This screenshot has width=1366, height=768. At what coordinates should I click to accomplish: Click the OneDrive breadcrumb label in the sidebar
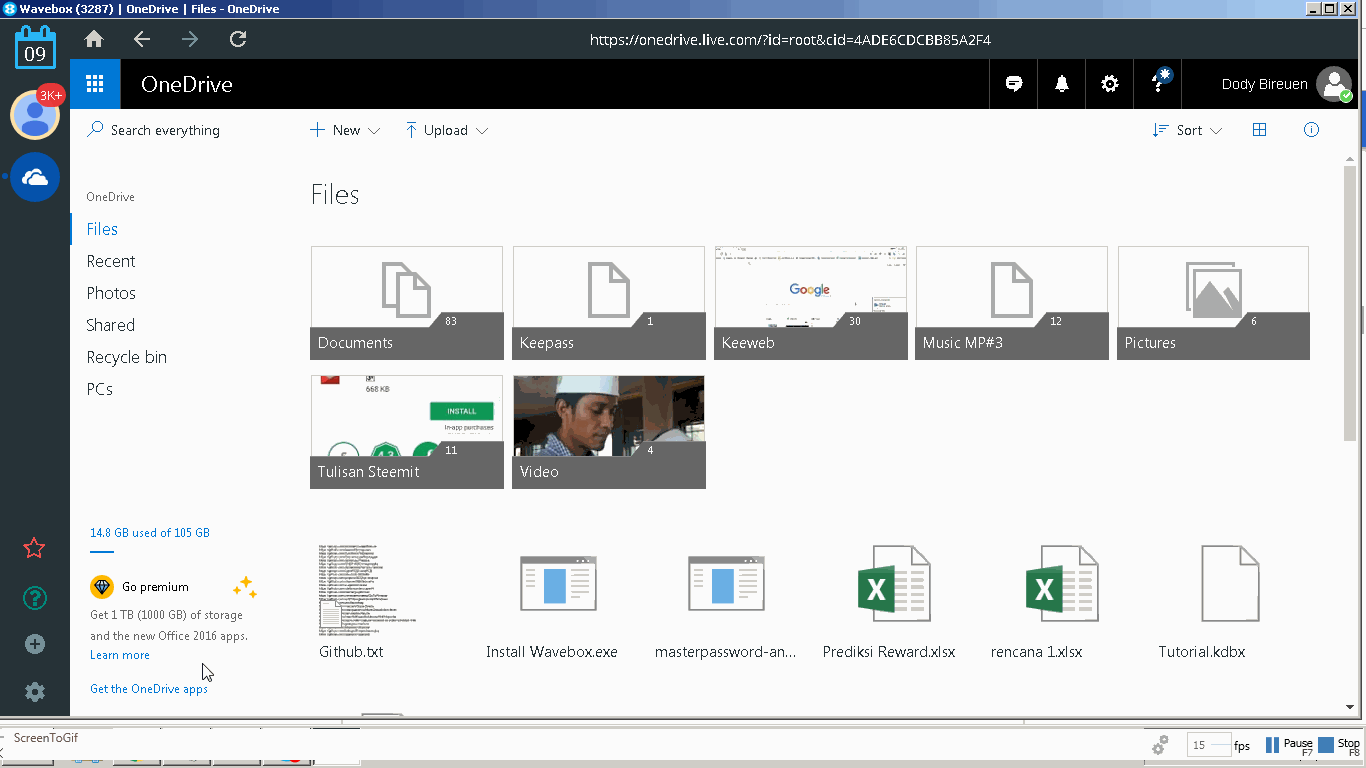(x=110, y=197)
